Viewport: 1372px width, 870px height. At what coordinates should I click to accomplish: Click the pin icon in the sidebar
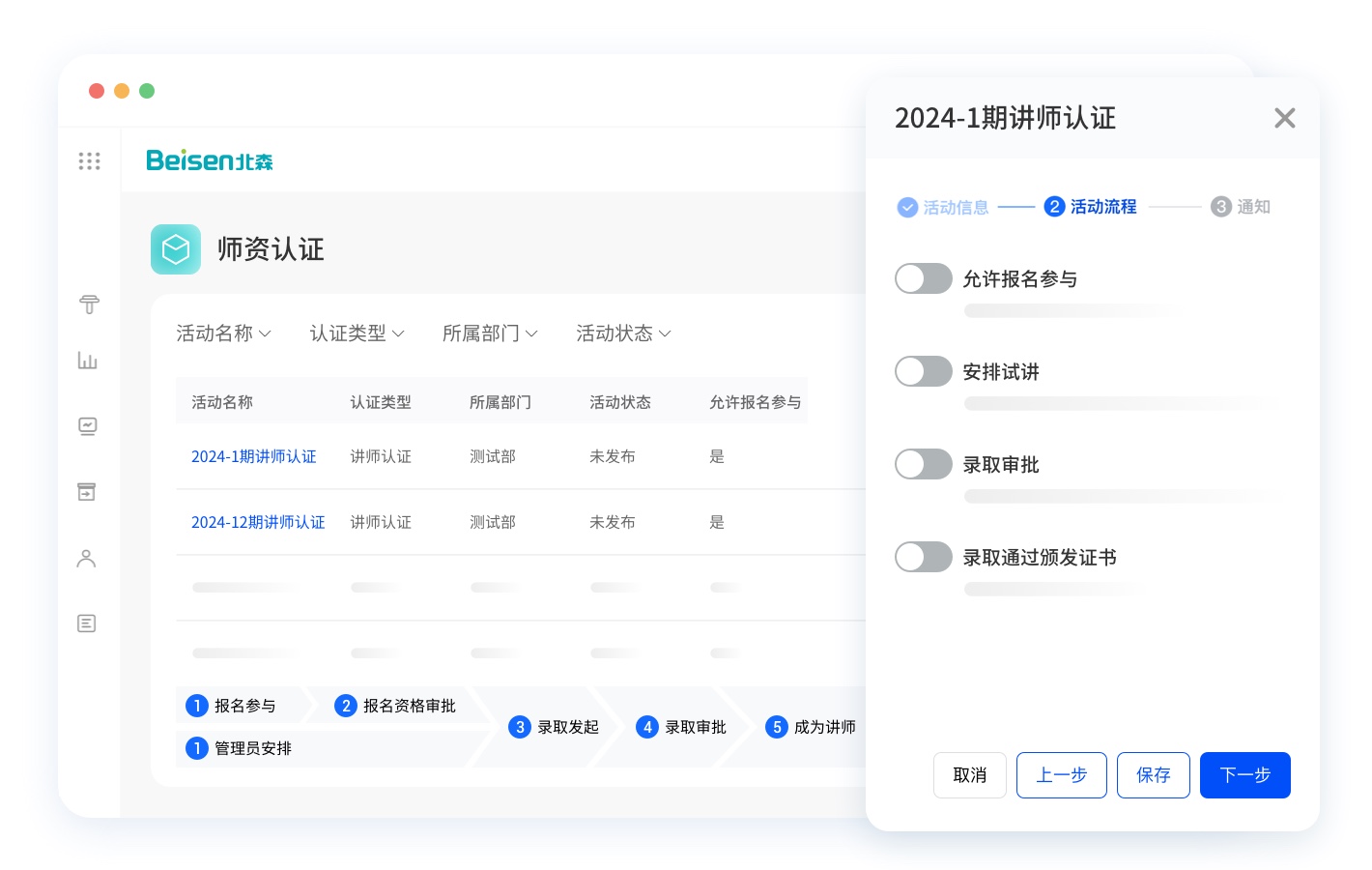89,304
